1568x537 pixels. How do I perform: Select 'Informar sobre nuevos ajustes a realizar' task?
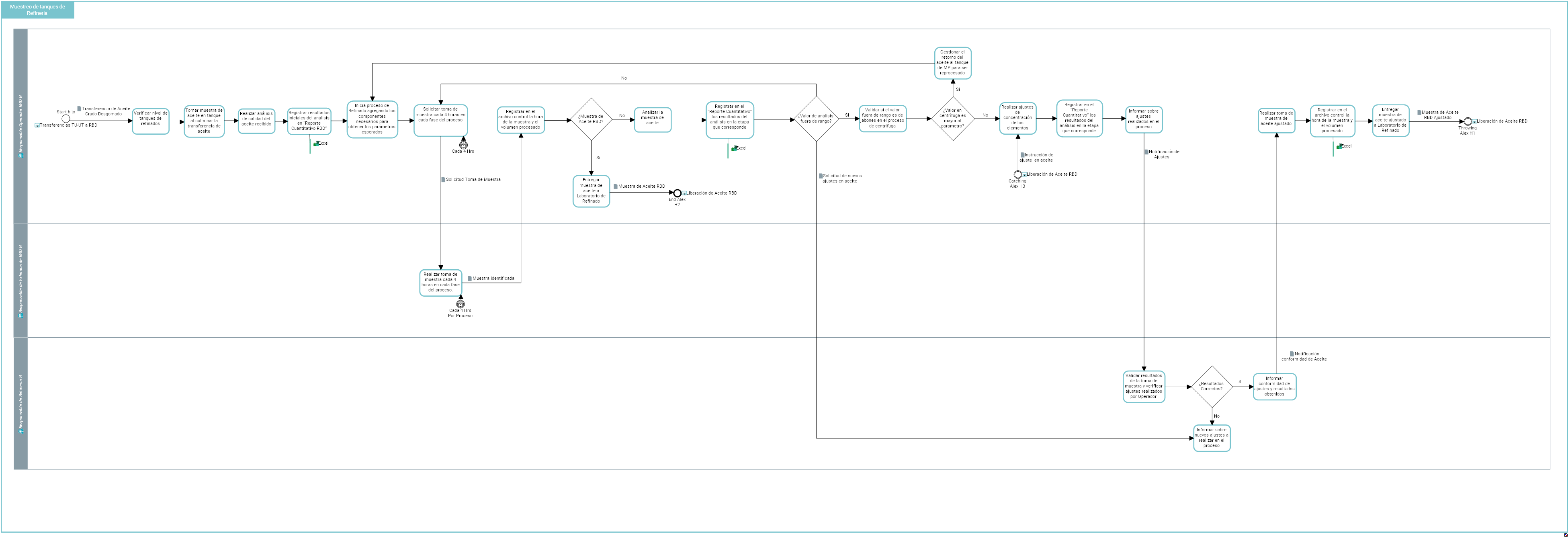pos(1211,438)
